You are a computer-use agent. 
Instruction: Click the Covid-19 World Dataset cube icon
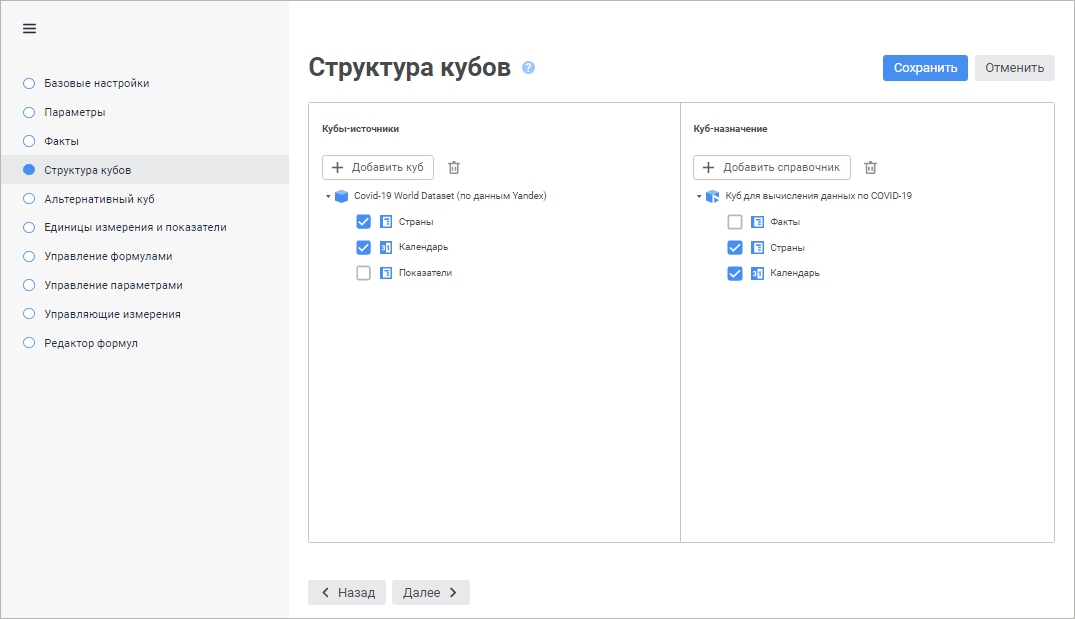point(341,196)
